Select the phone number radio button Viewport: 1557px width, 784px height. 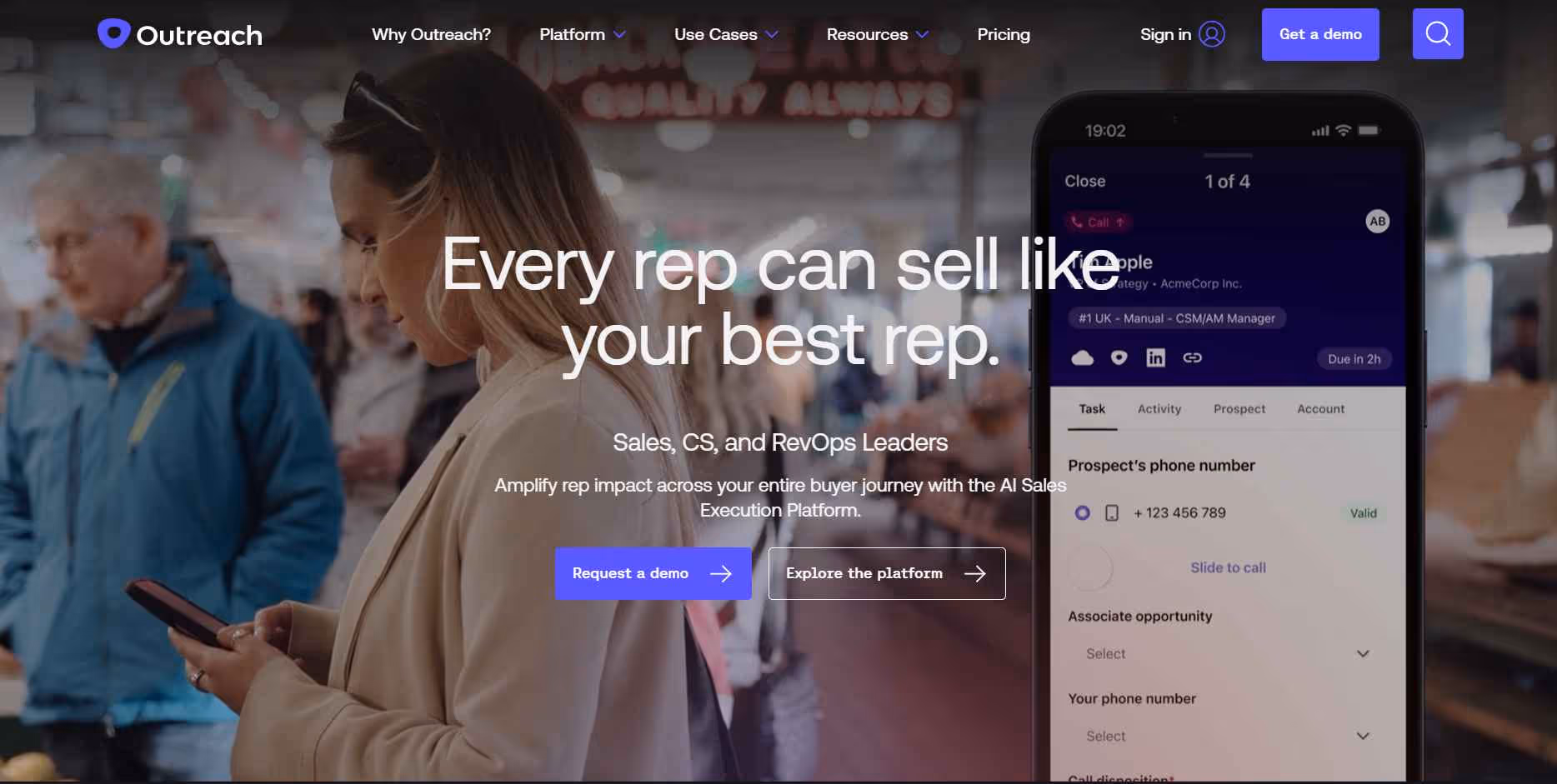(1082, 512)
